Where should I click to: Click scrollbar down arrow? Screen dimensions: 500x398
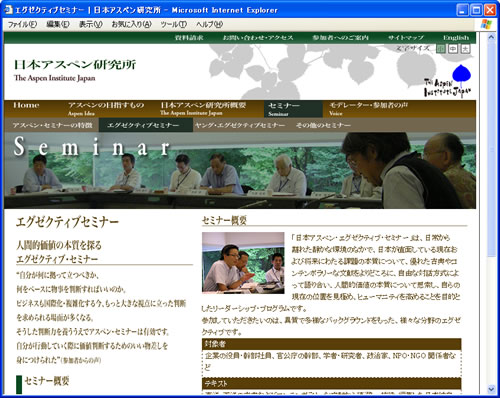(x=491, y=389)
